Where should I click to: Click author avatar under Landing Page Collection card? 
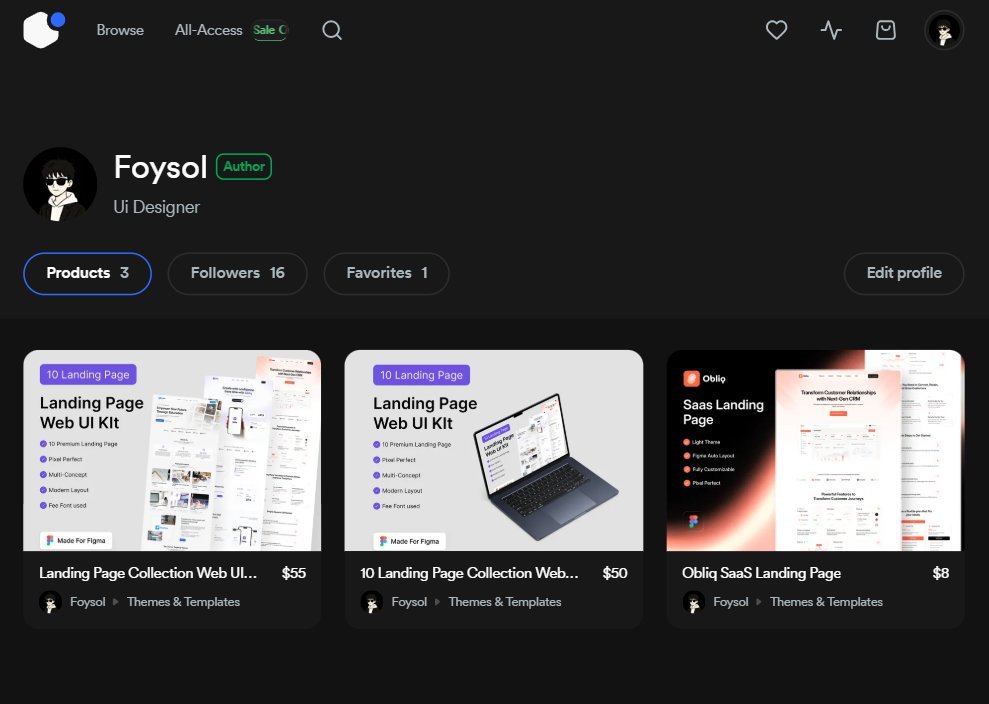tap(50, 602)
